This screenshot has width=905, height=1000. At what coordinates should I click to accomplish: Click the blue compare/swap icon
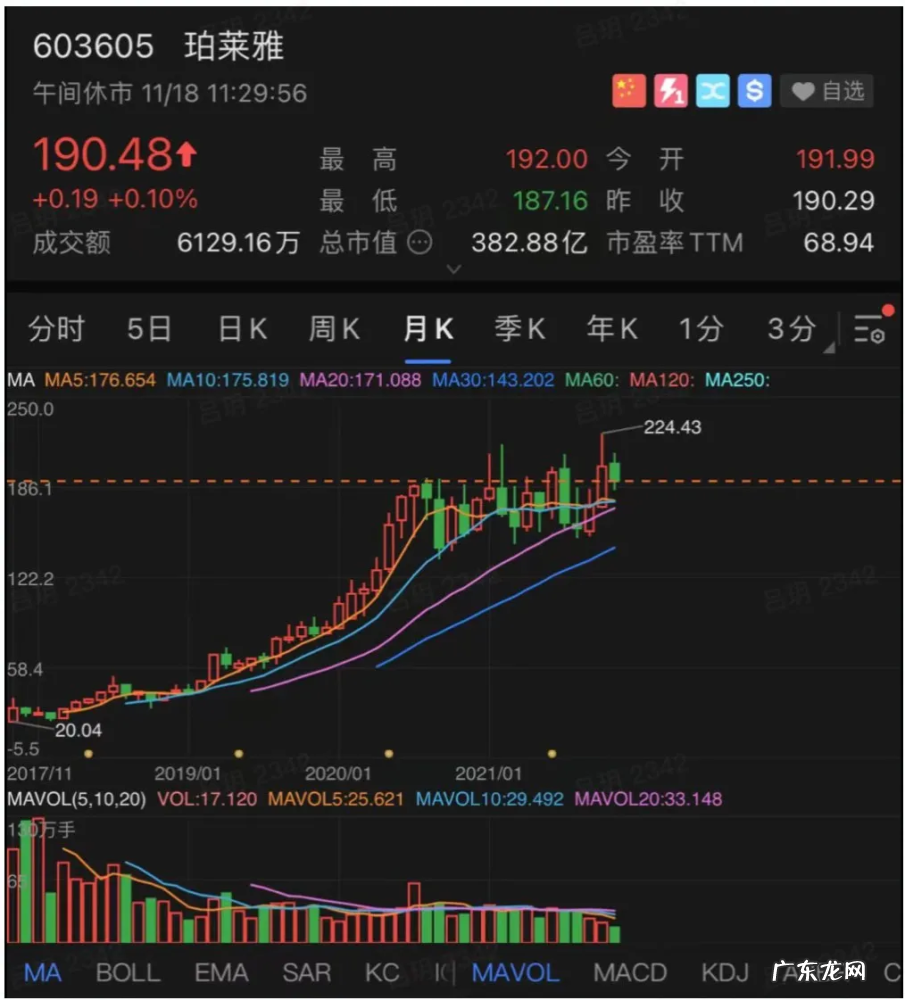[712, 91]
